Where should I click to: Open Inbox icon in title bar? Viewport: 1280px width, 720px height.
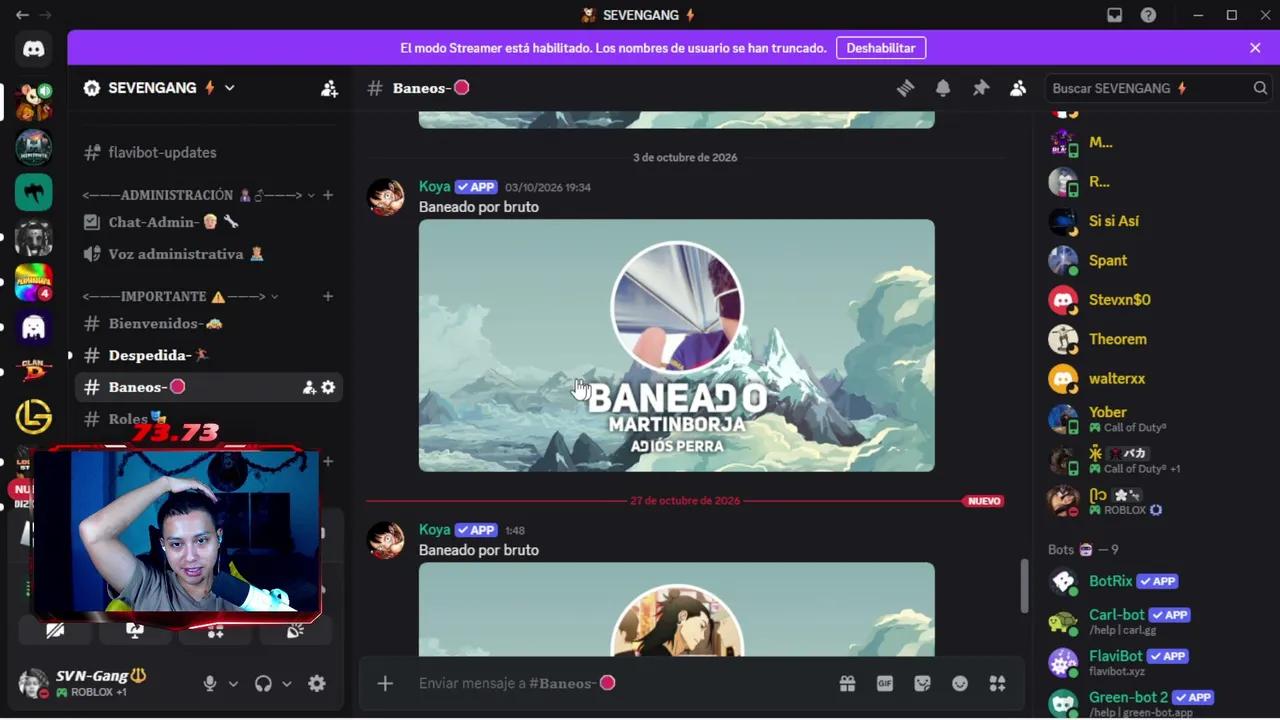1115,15
